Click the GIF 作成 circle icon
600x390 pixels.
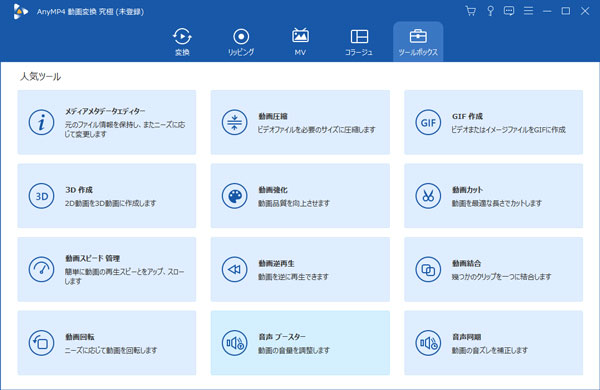coord(428,122)
